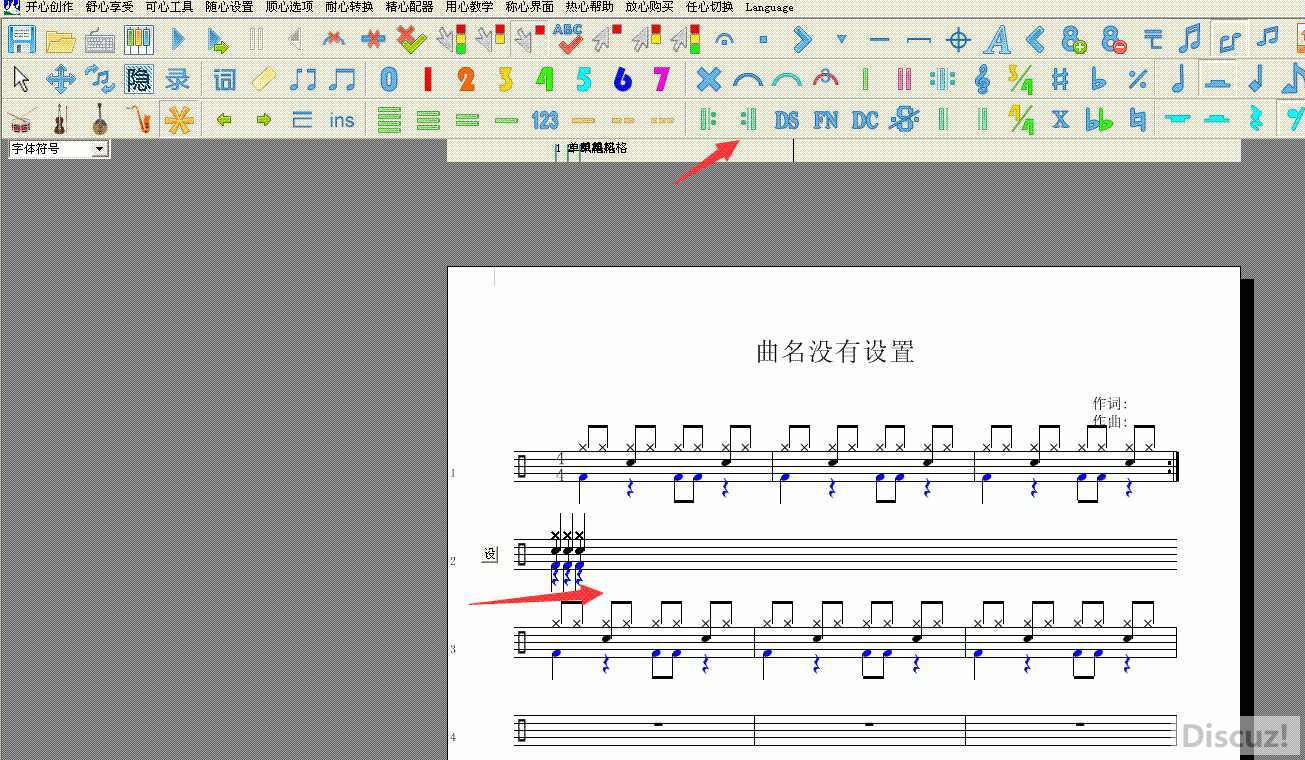This screenshot has height=760, width=1305.
Task: Insert the repeat start barline icon
Action: [x=708, y=120]
